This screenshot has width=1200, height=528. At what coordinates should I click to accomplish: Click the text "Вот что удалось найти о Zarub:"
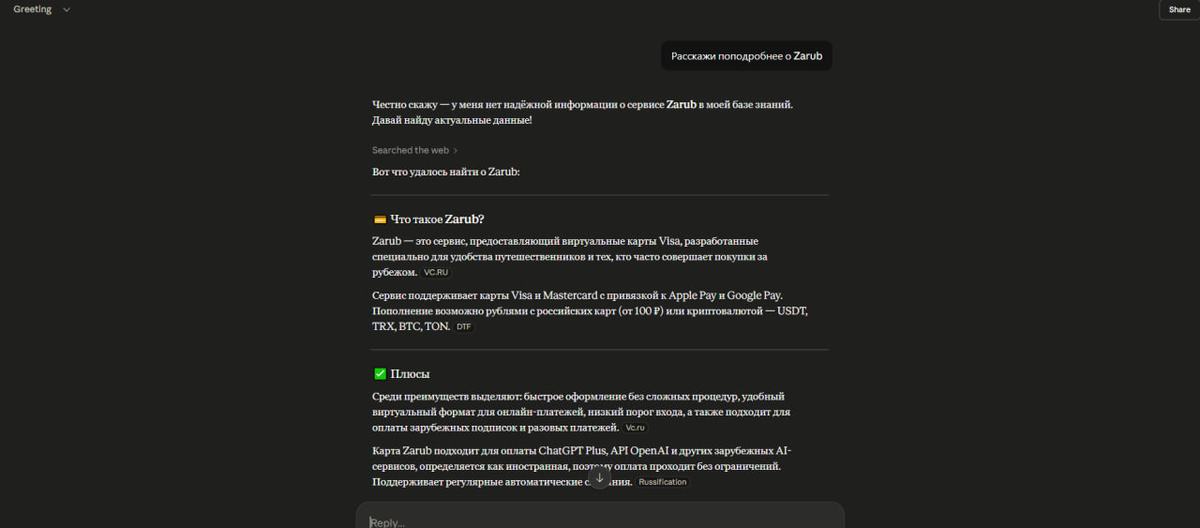pyautogui.click(x=446, y=172)
